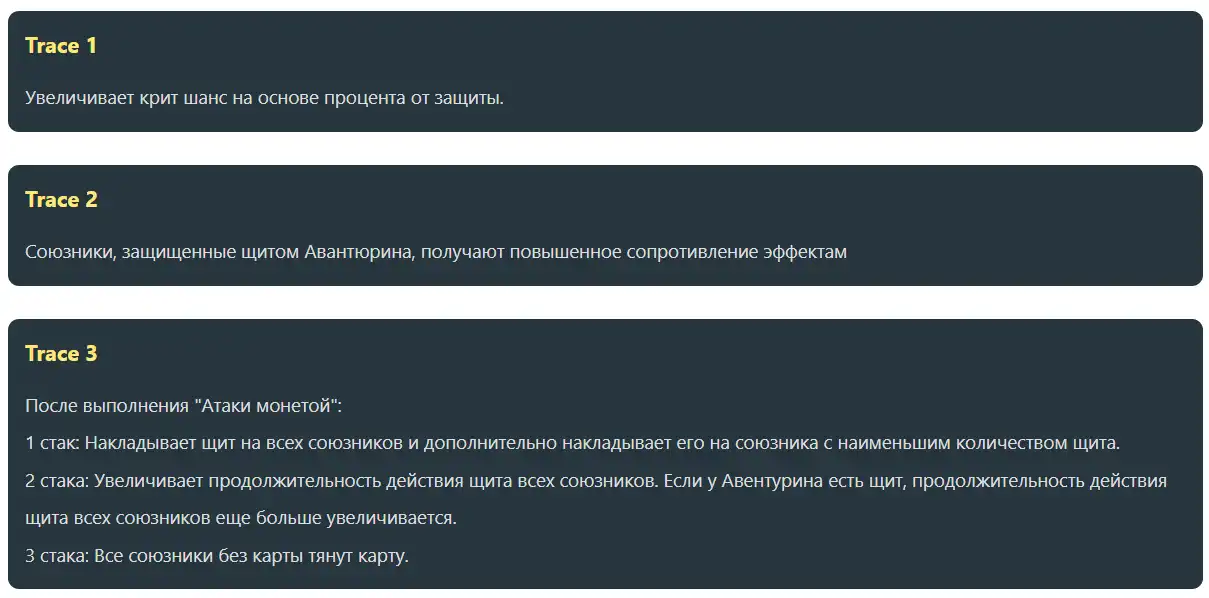1209x598 pixels.
Task: Click the quoted phrase "Атаки монетой"
Action: click(266, 406)
